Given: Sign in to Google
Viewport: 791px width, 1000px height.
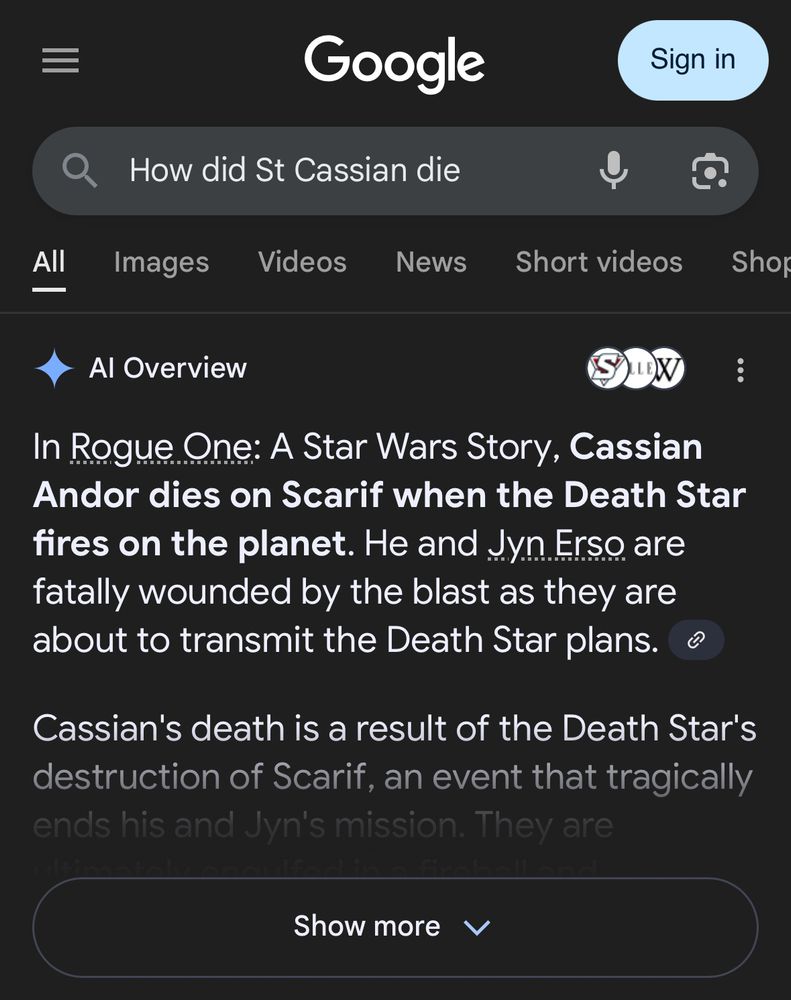Looking at the screenshot, I should pyautogui.click(x=692, y=60).
